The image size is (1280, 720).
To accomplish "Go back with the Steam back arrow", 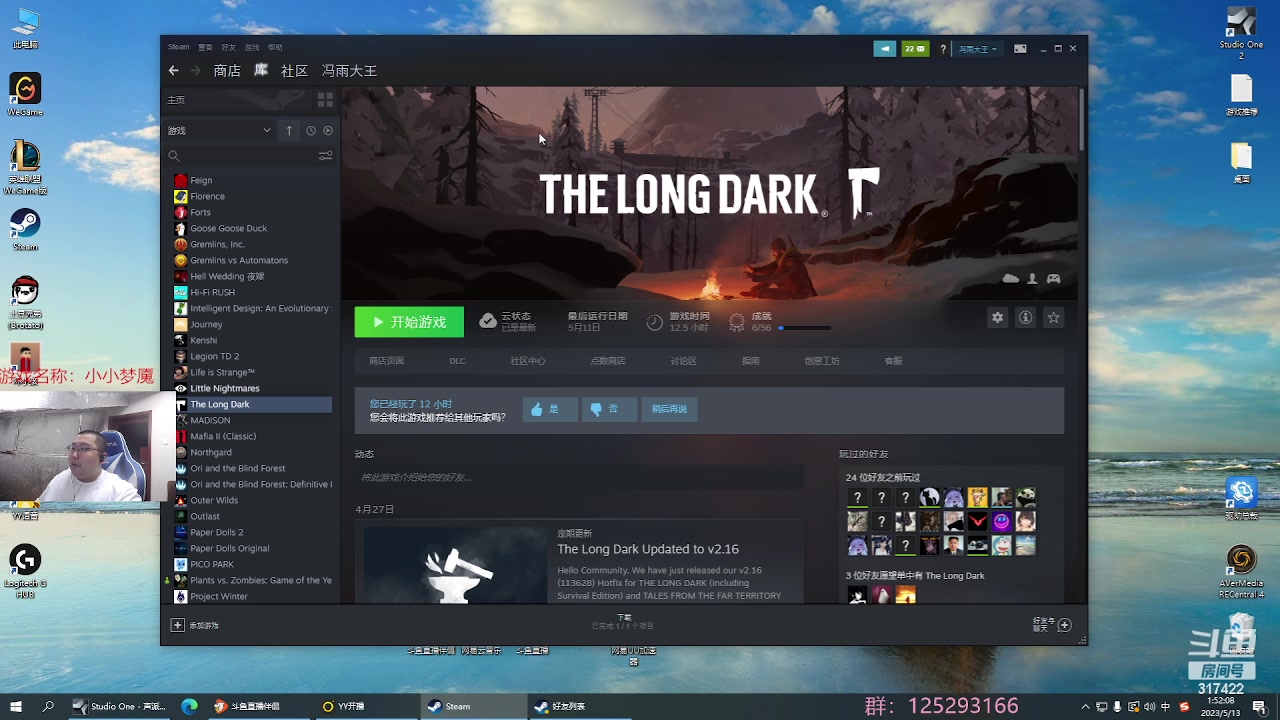I will tap(174, 71).
